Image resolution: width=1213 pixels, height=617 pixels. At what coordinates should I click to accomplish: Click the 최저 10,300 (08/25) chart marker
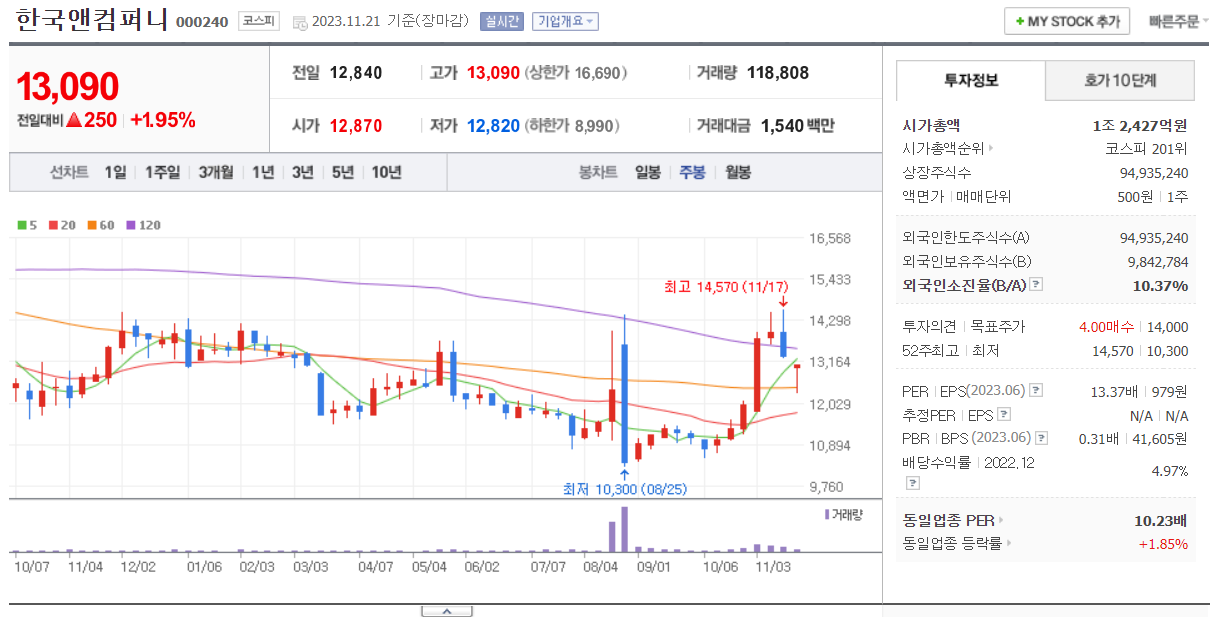tap(625, 489)
